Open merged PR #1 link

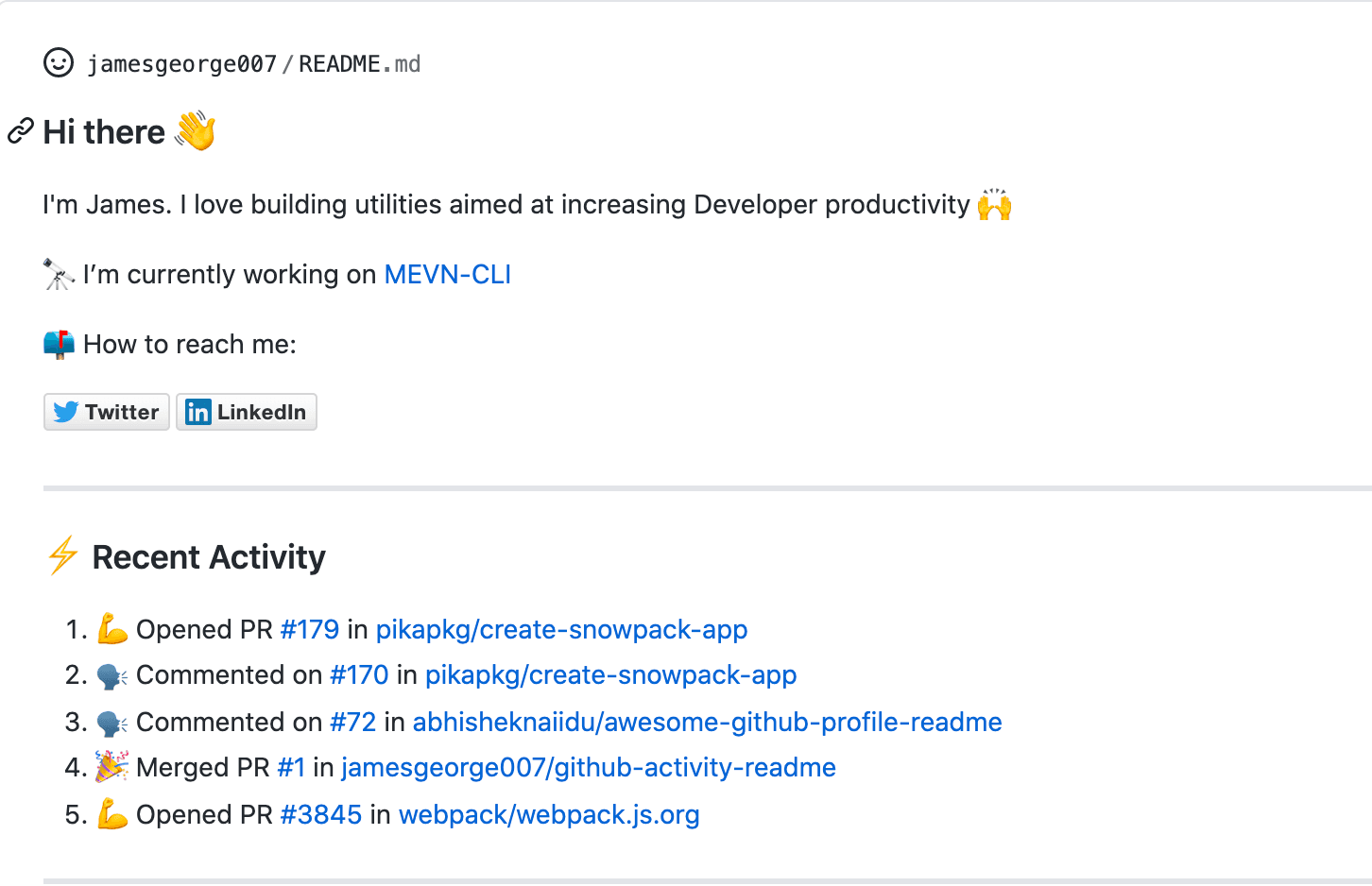click(291, 768)
